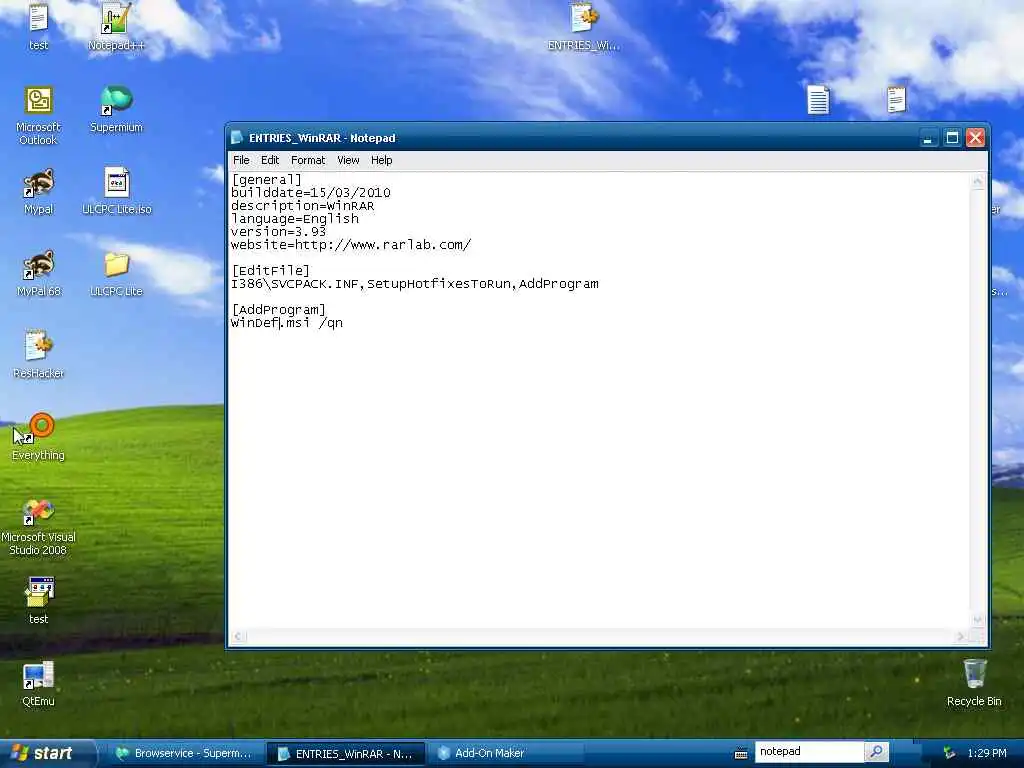
Task: Click the taskbar search magnifier button
Action: [x=876, y=752]
